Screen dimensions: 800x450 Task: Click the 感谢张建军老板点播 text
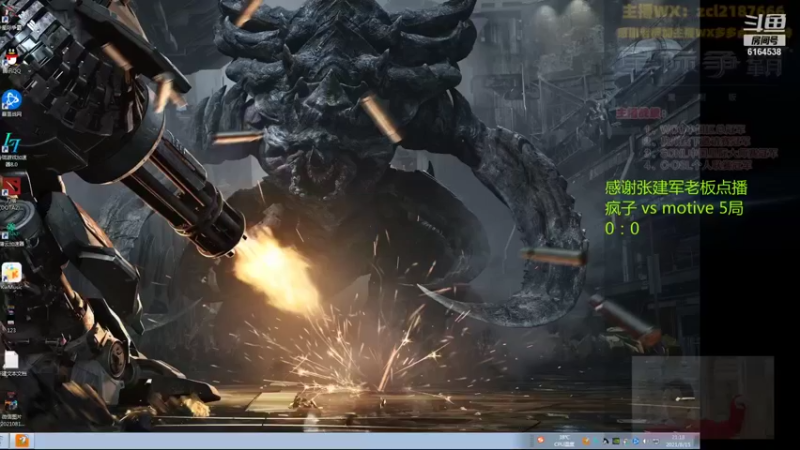(x=676, y=188)
